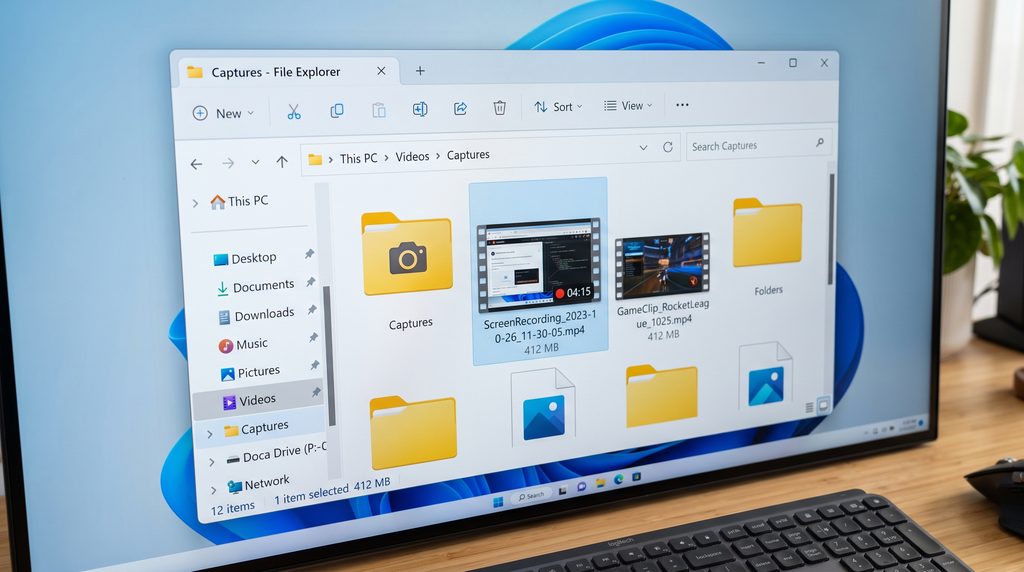Open the address bar history chevron

(x=643, y=148)
